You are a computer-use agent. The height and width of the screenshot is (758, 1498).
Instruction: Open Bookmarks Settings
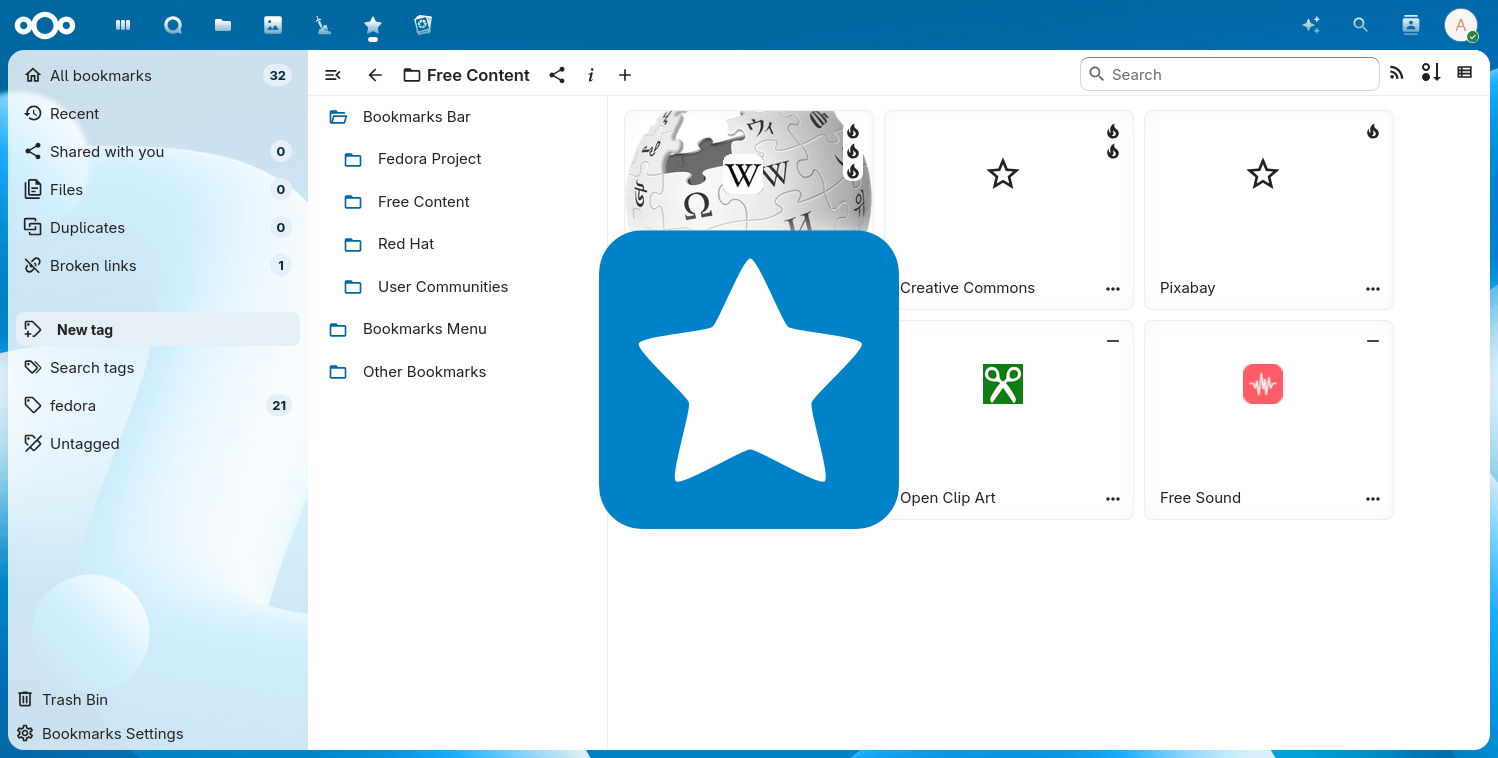coord(110,733)
